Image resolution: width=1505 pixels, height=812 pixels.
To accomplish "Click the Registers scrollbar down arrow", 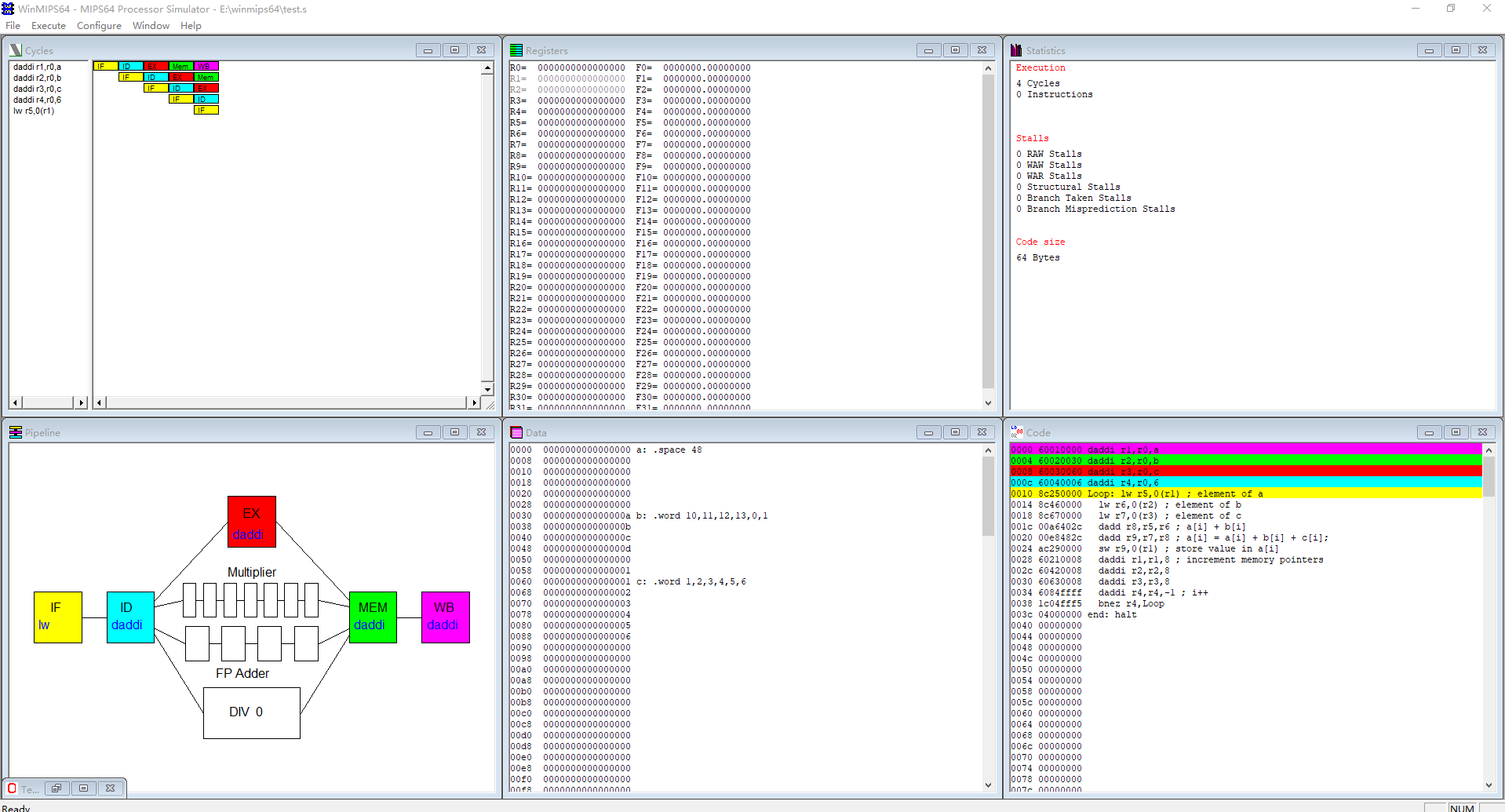I will (988, 401).
